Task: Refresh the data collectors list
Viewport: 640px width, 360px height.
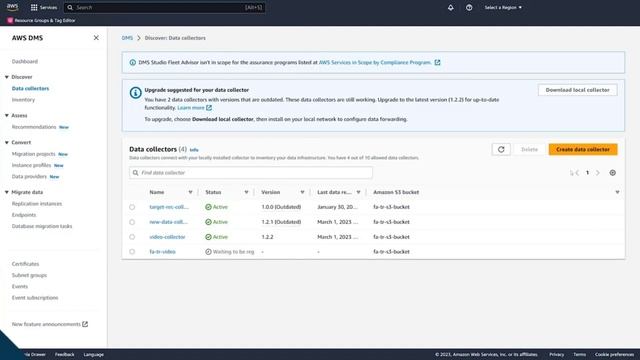Action: 501,149
